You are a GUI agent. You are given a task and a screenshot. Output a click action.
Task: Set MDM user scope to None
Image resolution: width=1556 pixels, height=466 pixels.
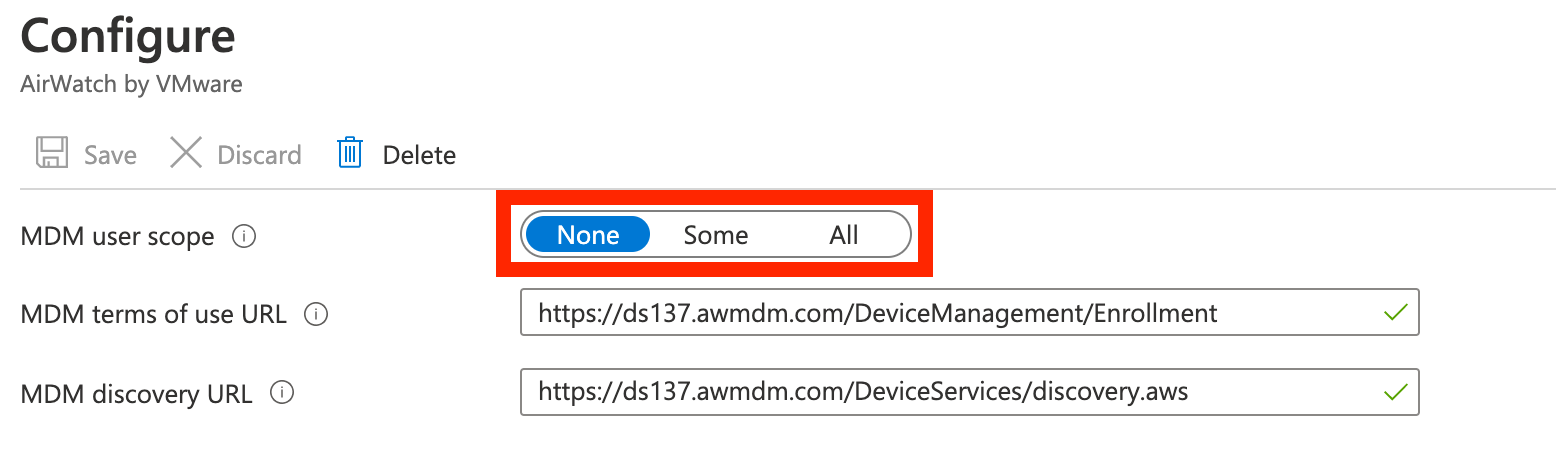click(588, 235)
